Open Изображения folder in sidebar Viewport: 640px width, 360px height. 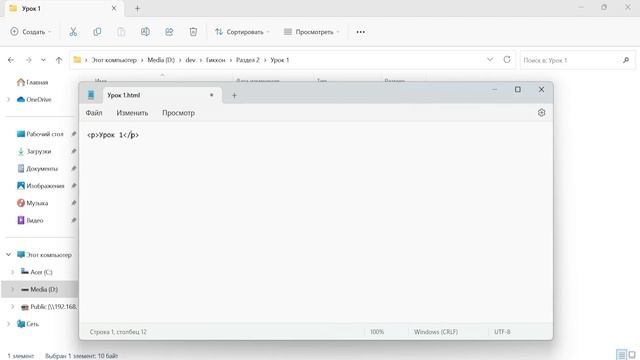41,186
